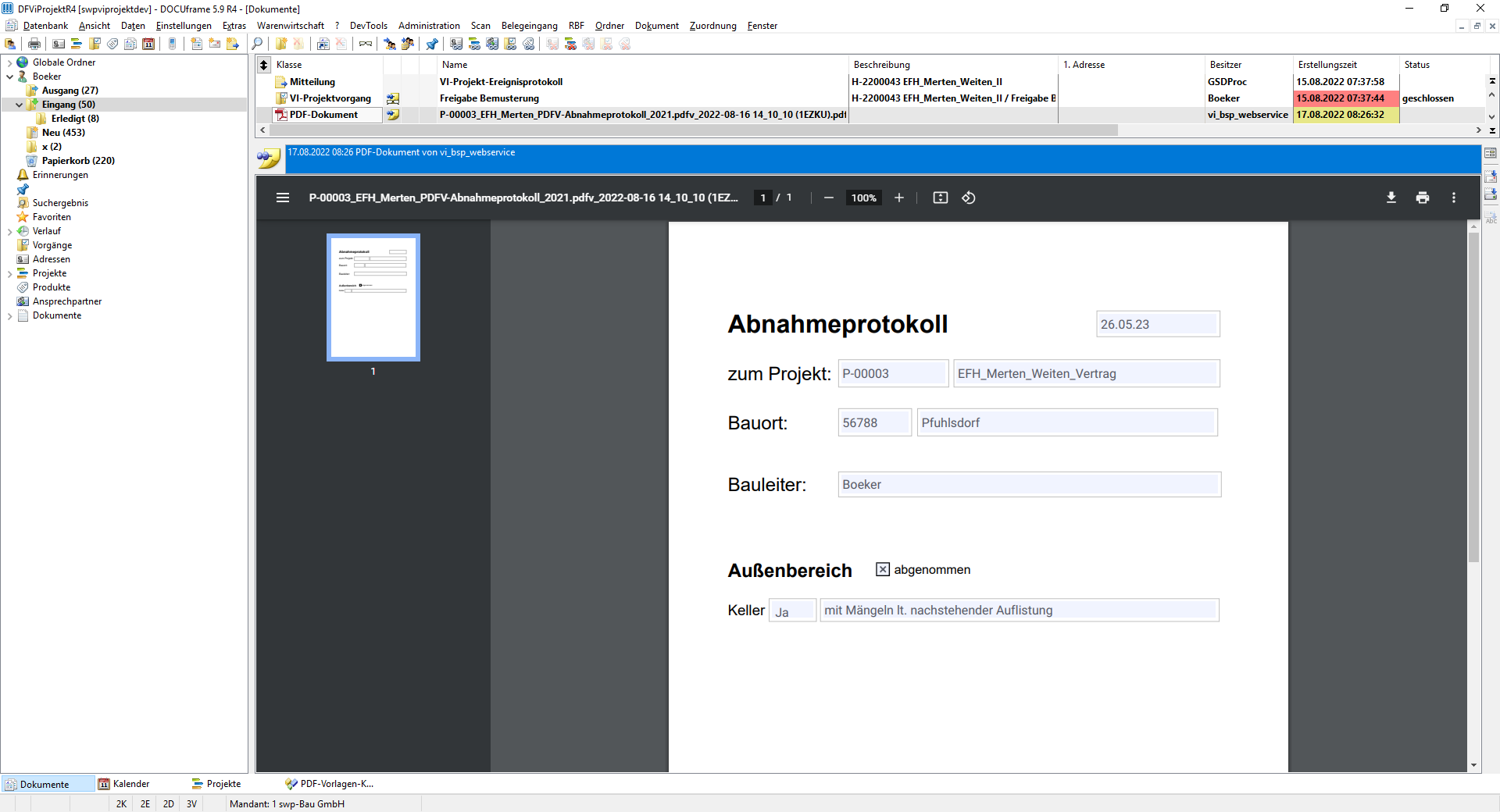Select the Ausgang (27) folder
Viewport: 1500px width, 812px height.
(70, 91)
